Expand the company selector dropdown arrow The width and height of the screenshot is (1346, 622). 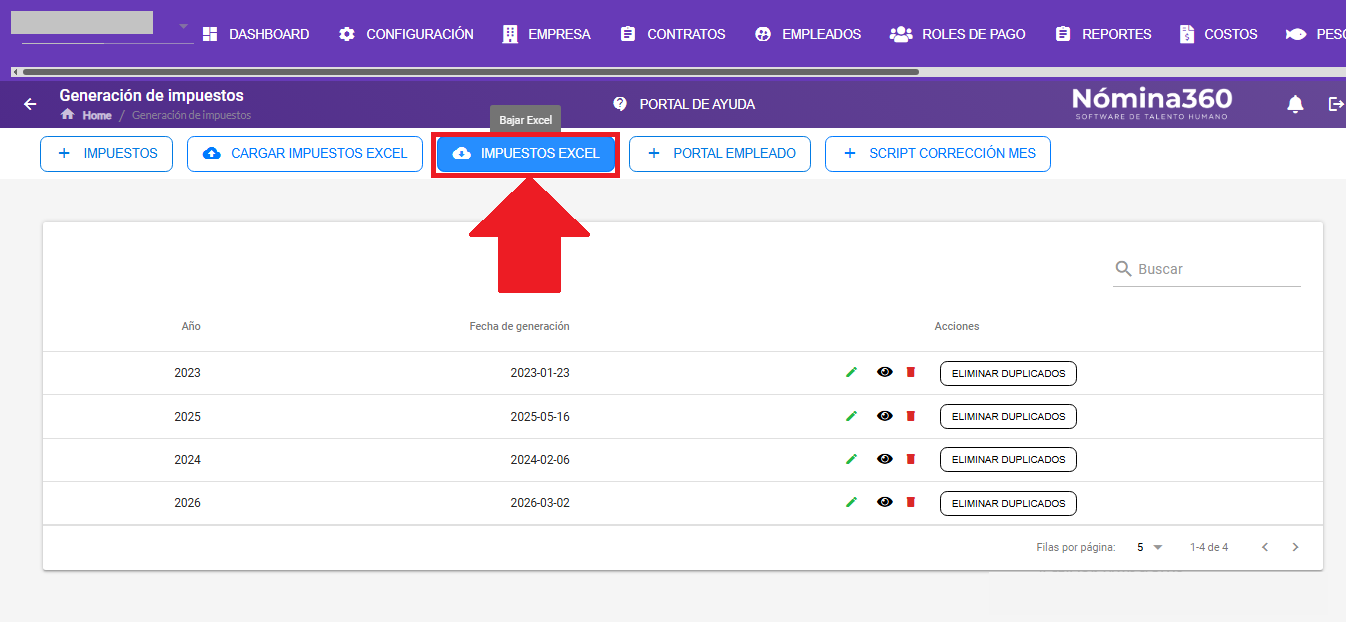point(183,25)
